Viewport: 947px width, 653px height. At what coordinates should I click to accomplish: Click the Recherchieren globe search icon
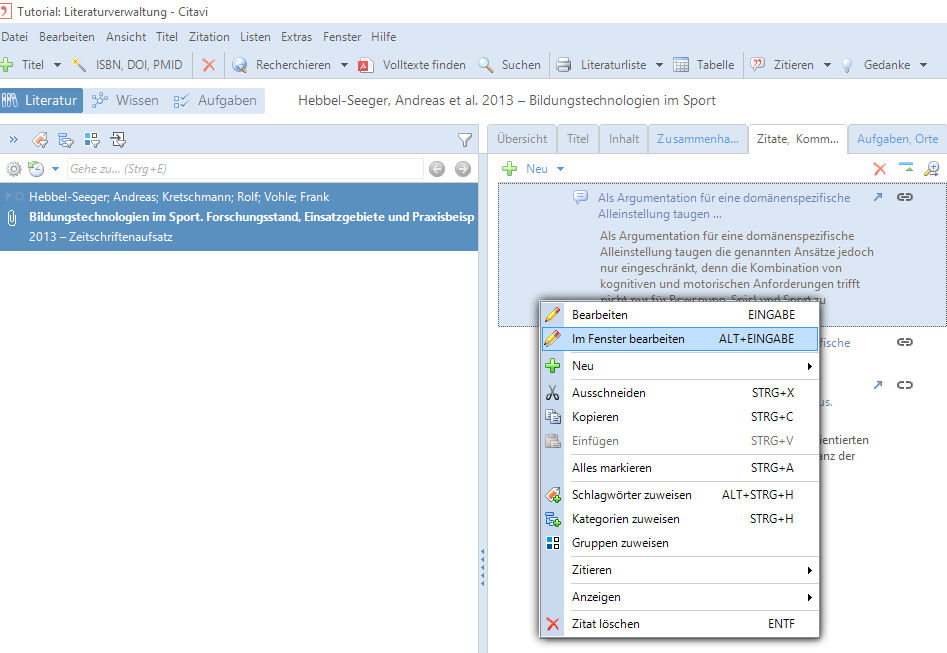[x=240, y=65]
